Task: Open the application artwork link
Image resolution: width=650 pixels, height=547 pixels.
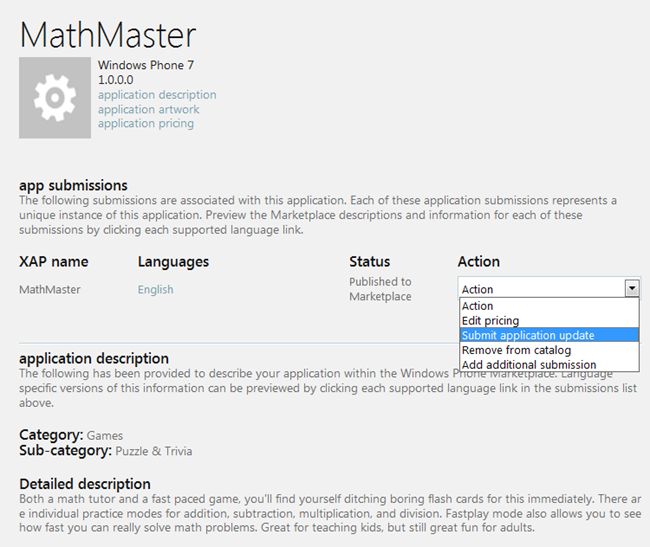Action: 148,109
